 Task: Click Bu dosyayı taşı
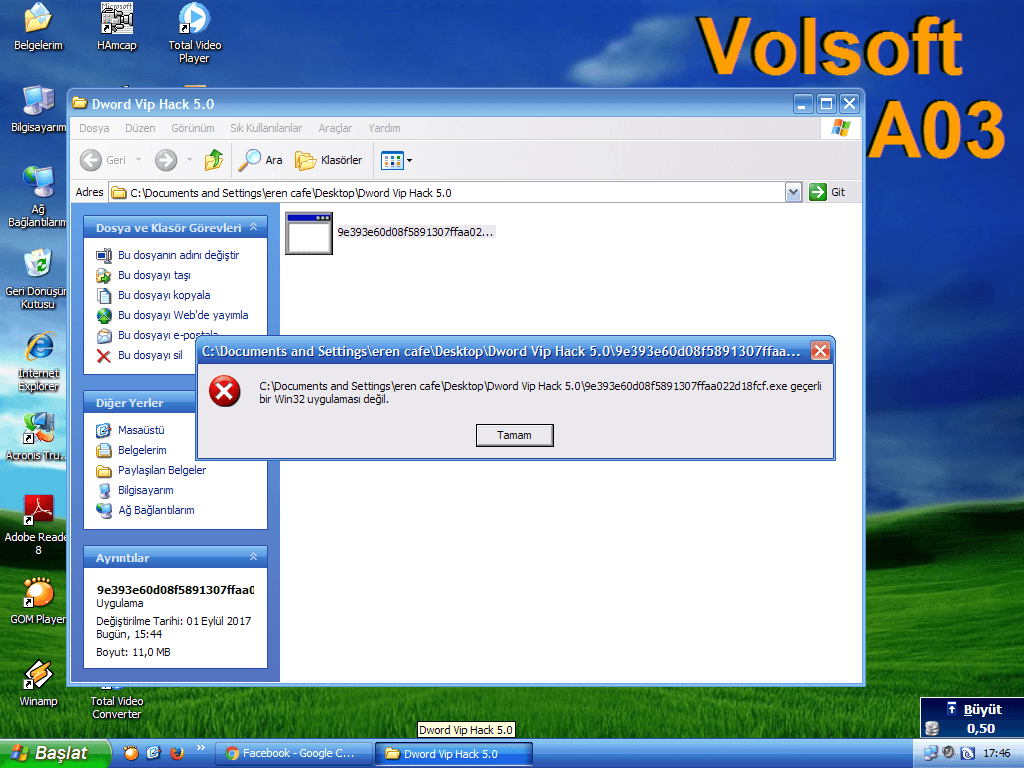click(x=154, y=276)
